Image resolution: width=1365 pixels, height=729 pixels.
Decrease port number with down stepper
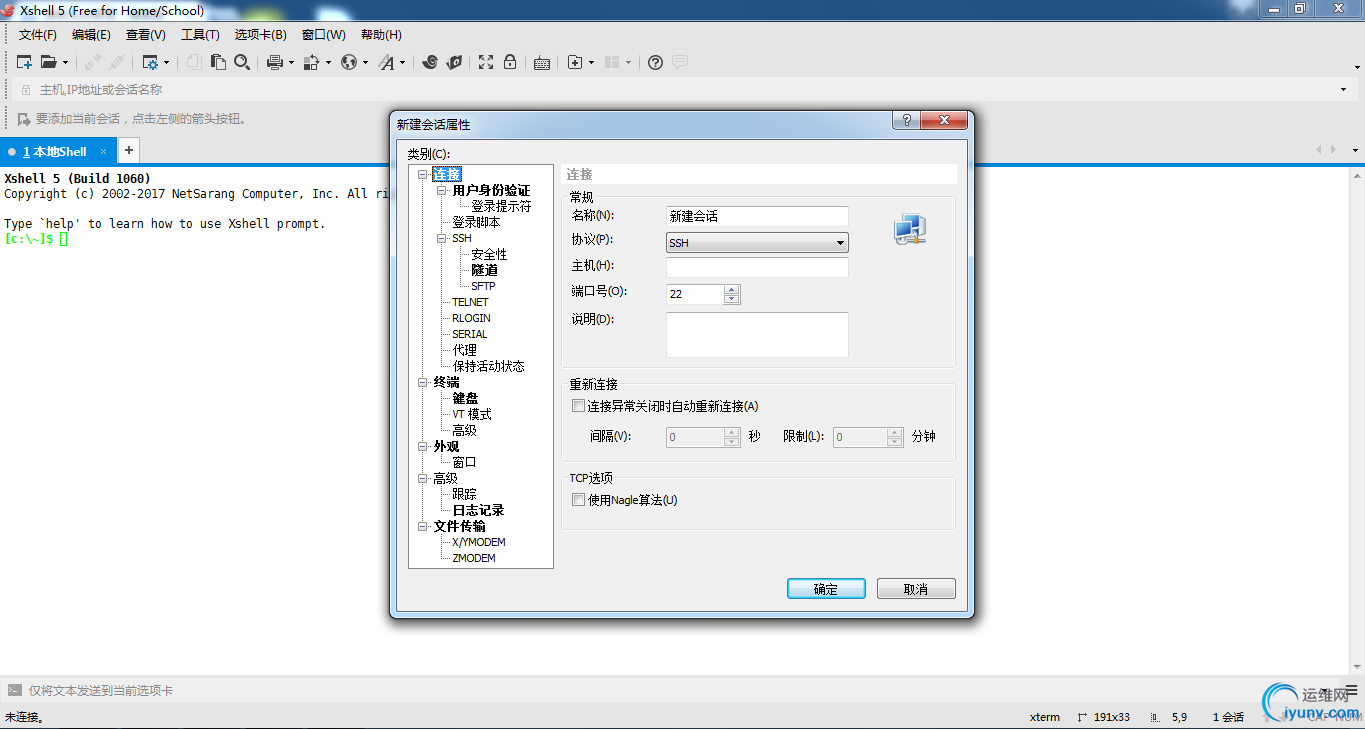[x=732, y=299]
